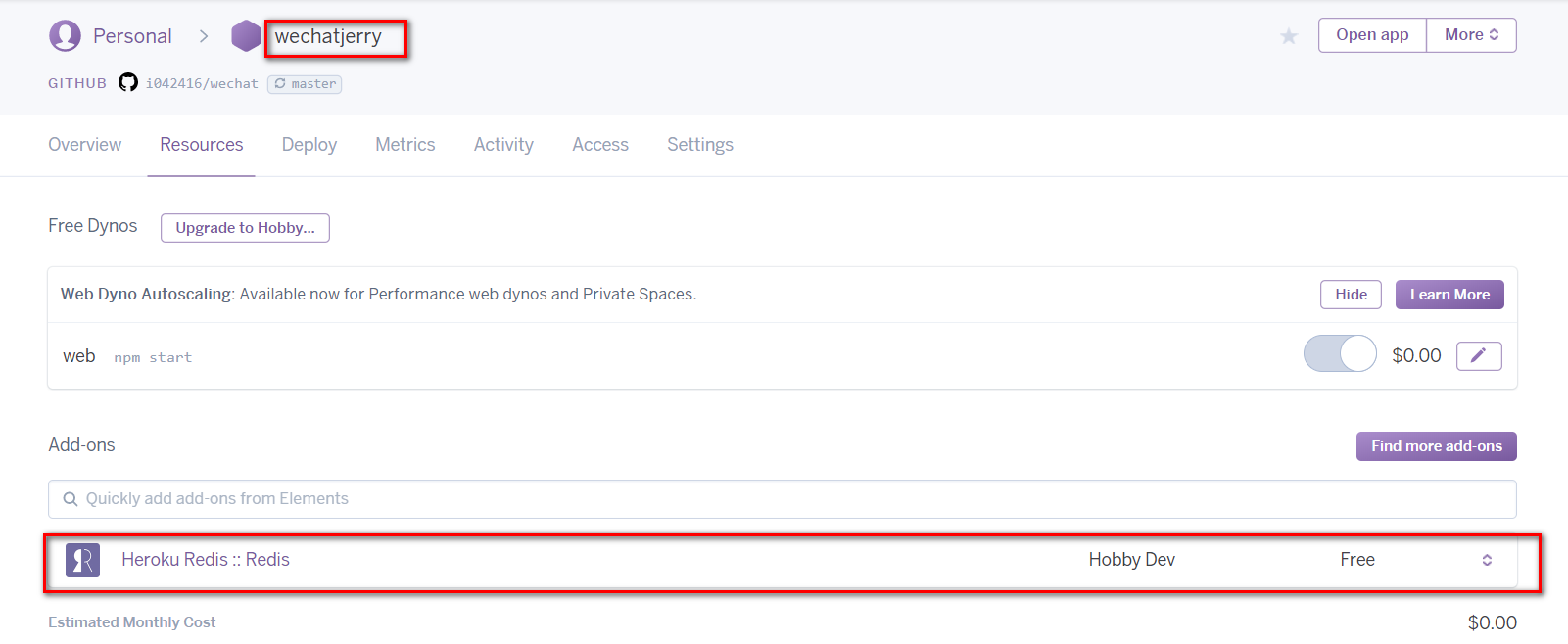Click the wechatjerry app name
Viewport: 1568px width, 644px height.
pyautogui.click(x=328, y=36)
